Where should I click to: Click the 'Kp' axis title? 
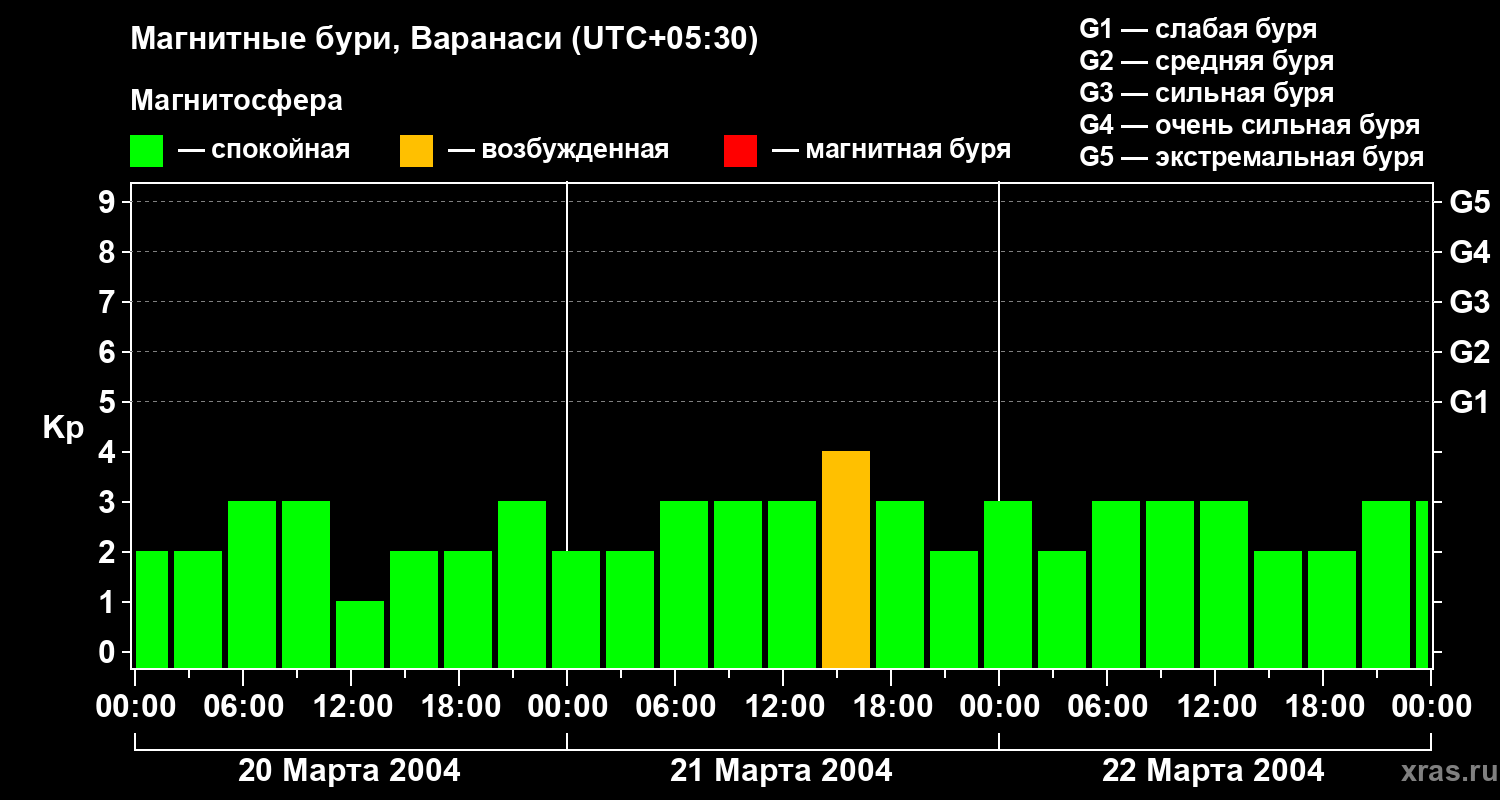[x=63, y=428]
